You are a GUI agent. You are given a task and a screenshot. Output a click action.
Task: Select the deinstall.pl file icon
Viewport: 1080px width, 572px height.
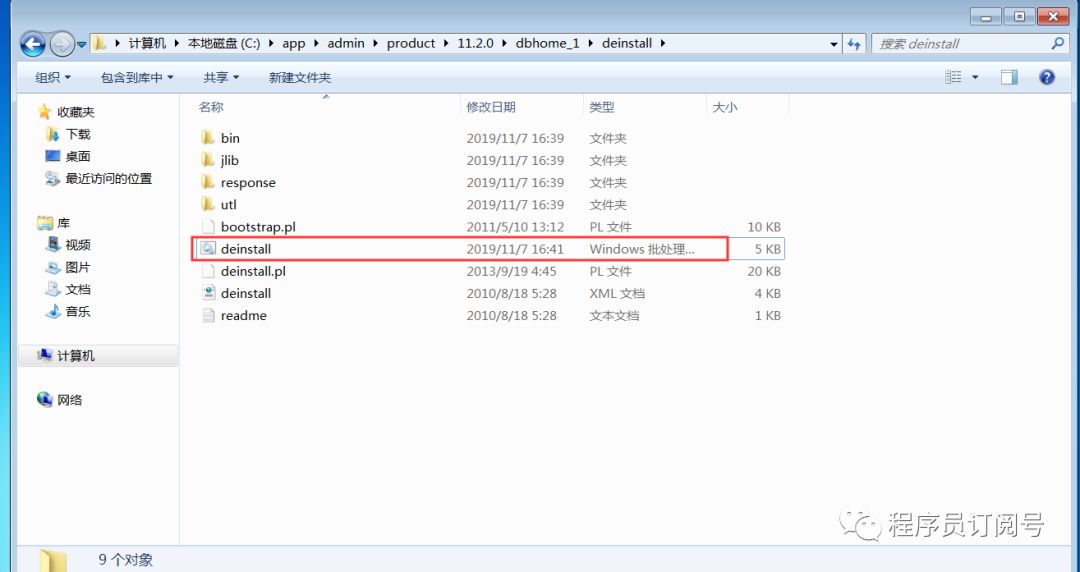[x=208, y=271]
